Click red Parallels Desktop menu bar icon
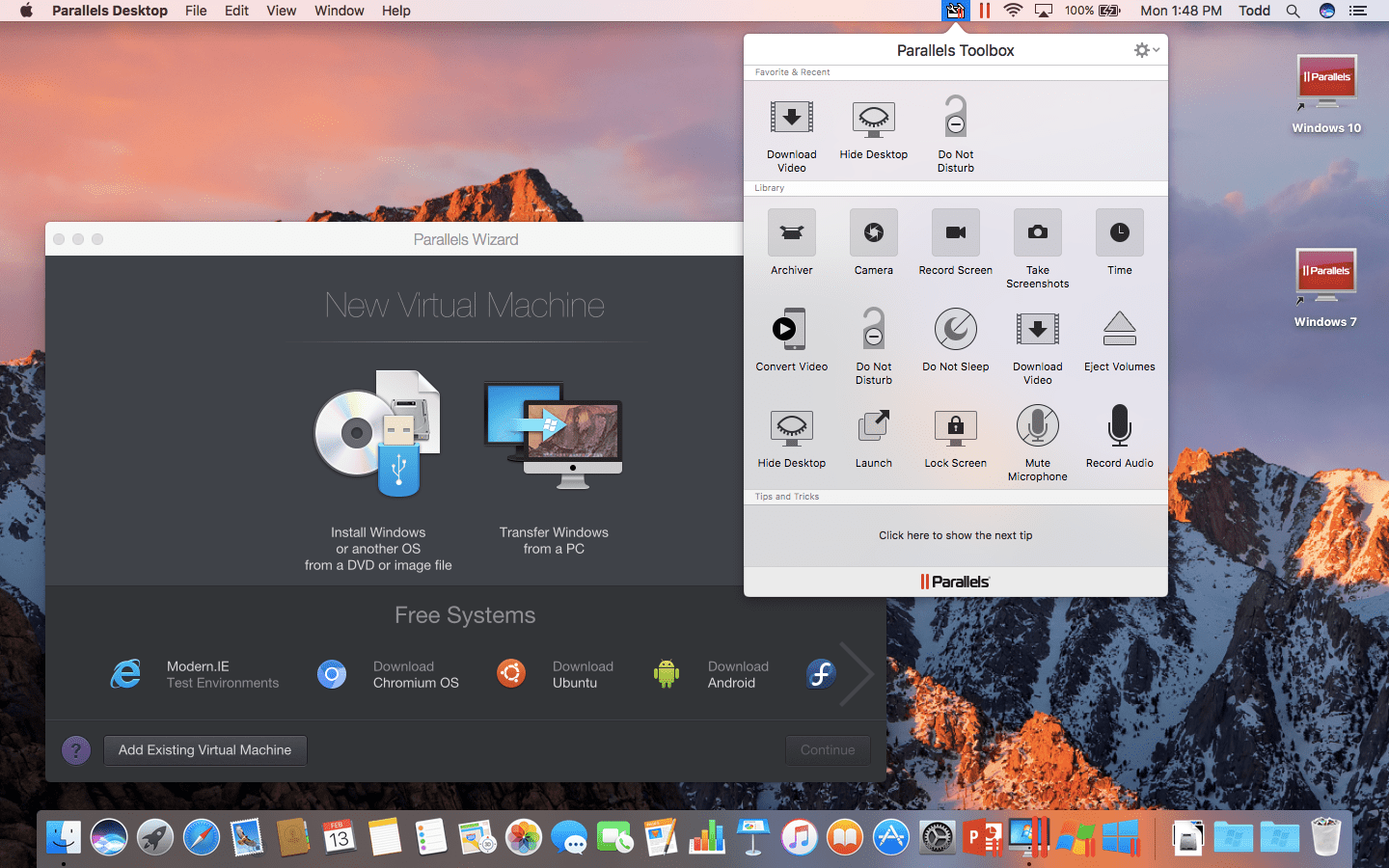1389x868 pixels. 985,11
